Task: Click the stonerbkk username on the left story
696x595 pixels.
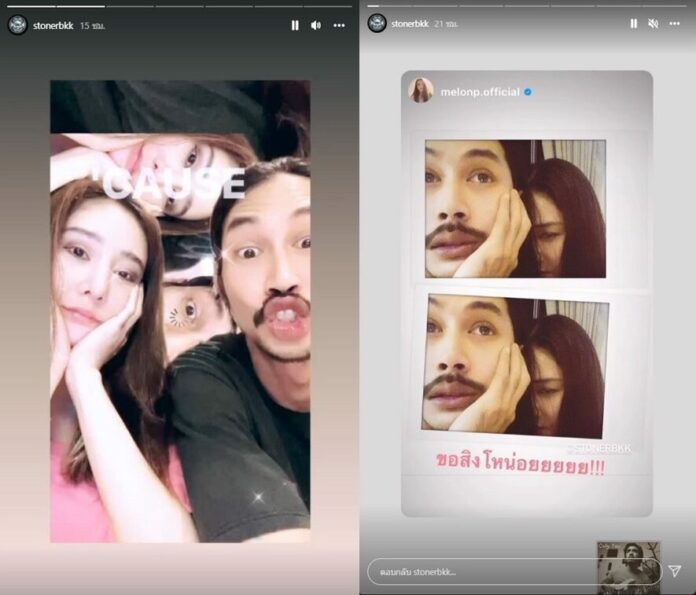Action: coord(53,25)
